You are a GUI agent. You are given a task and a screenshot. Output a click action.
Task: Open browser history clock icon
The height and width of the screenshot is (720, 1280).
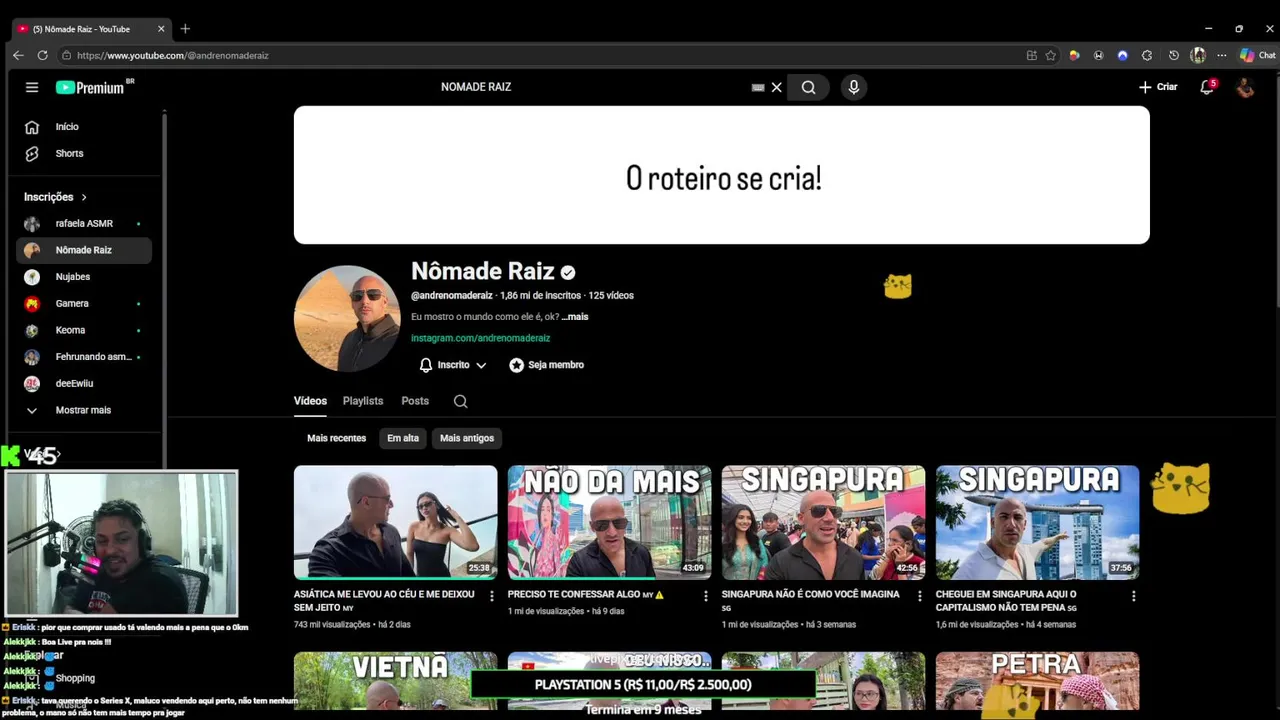coord(1173,55)
